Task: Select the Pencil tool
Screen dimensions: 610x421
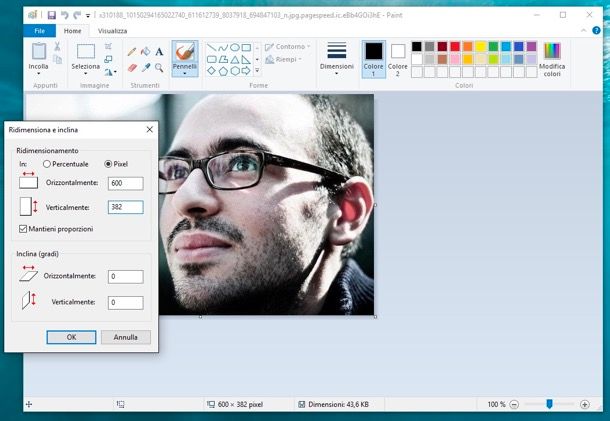Action: (x=132, y=51)
